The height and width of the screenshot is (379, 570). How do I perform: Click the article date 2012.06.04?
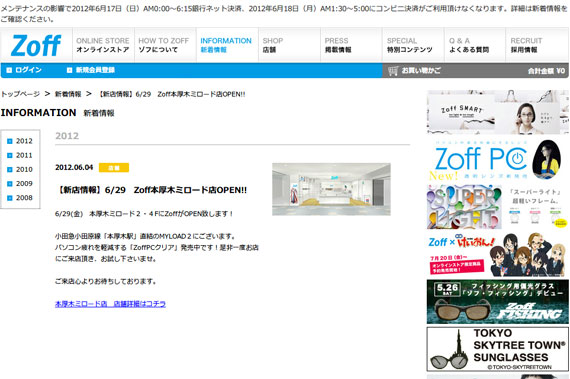(x=74, y=168)
